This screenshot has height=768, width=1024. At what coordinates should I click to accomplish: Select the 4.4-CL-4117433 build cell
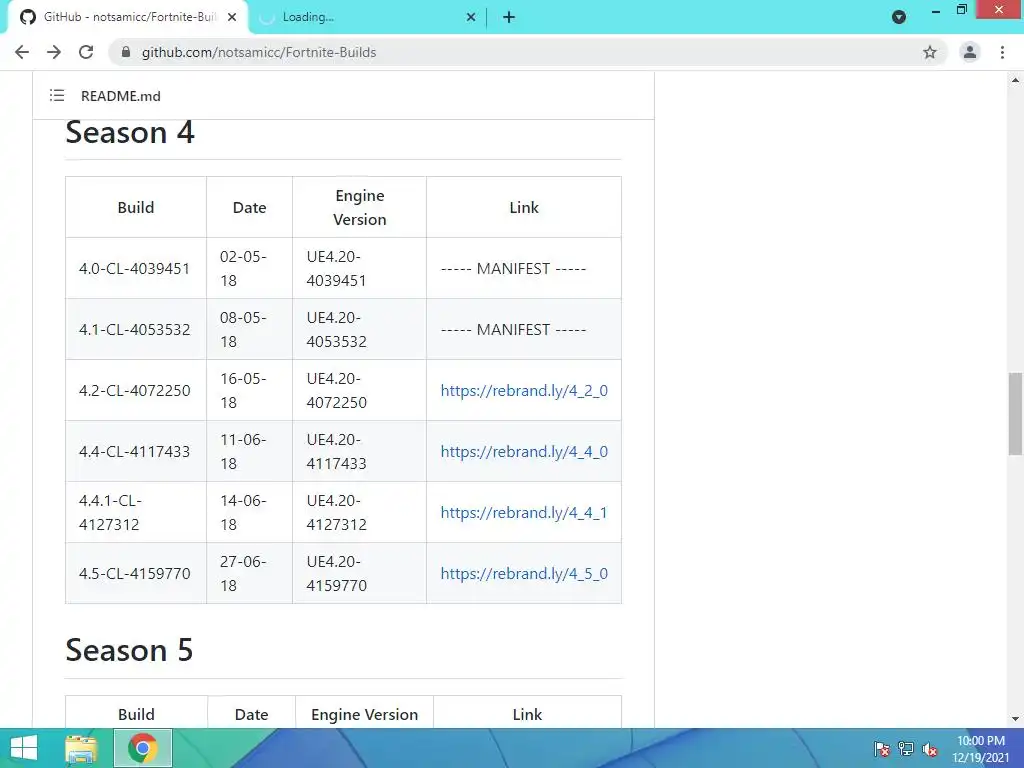point(136,451)
